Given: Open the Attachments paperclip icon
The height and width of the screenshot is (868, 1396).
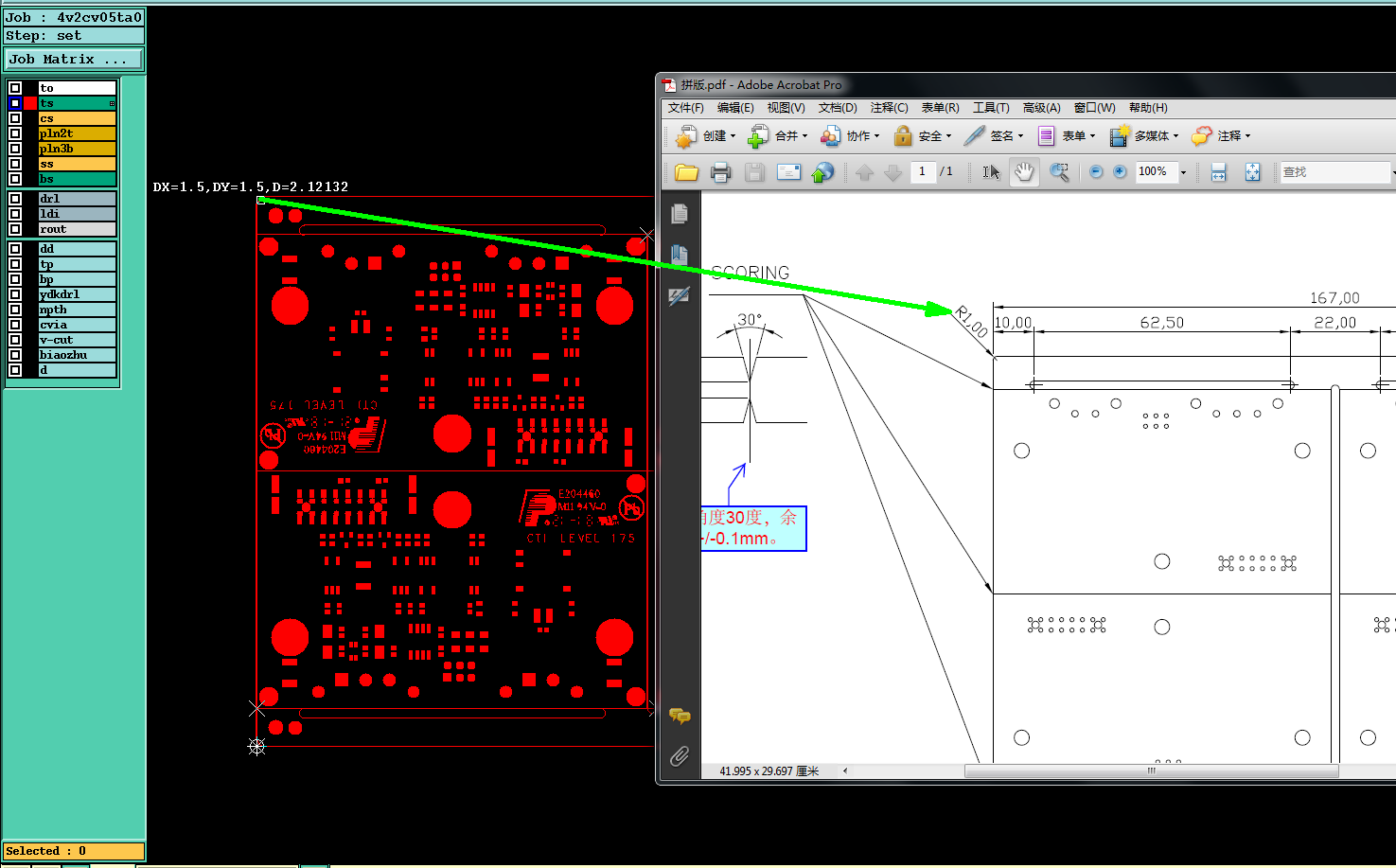Looking at the screenshot, I should (679, 756).
